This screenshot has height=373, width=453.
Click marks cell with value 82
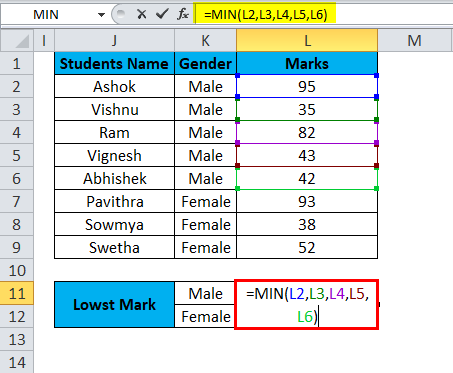click(307, 132)
